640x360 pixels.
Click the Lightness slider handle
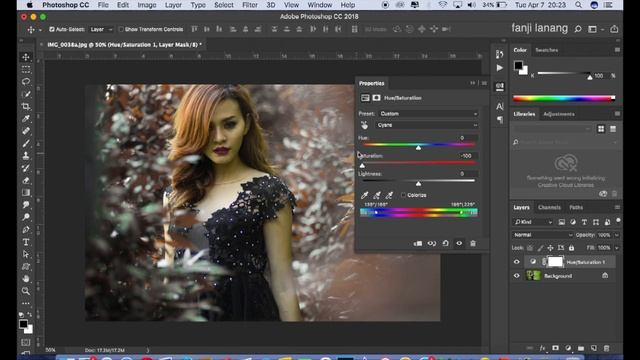(418, 184)
